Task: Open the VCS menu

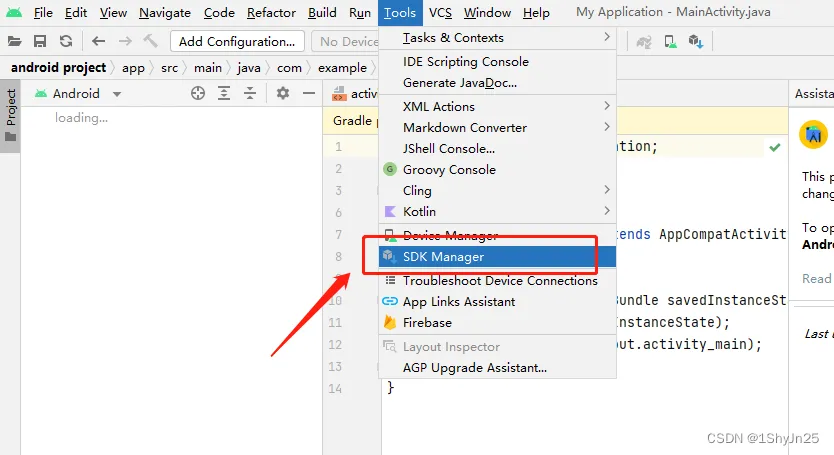Action: pos(440,12)
